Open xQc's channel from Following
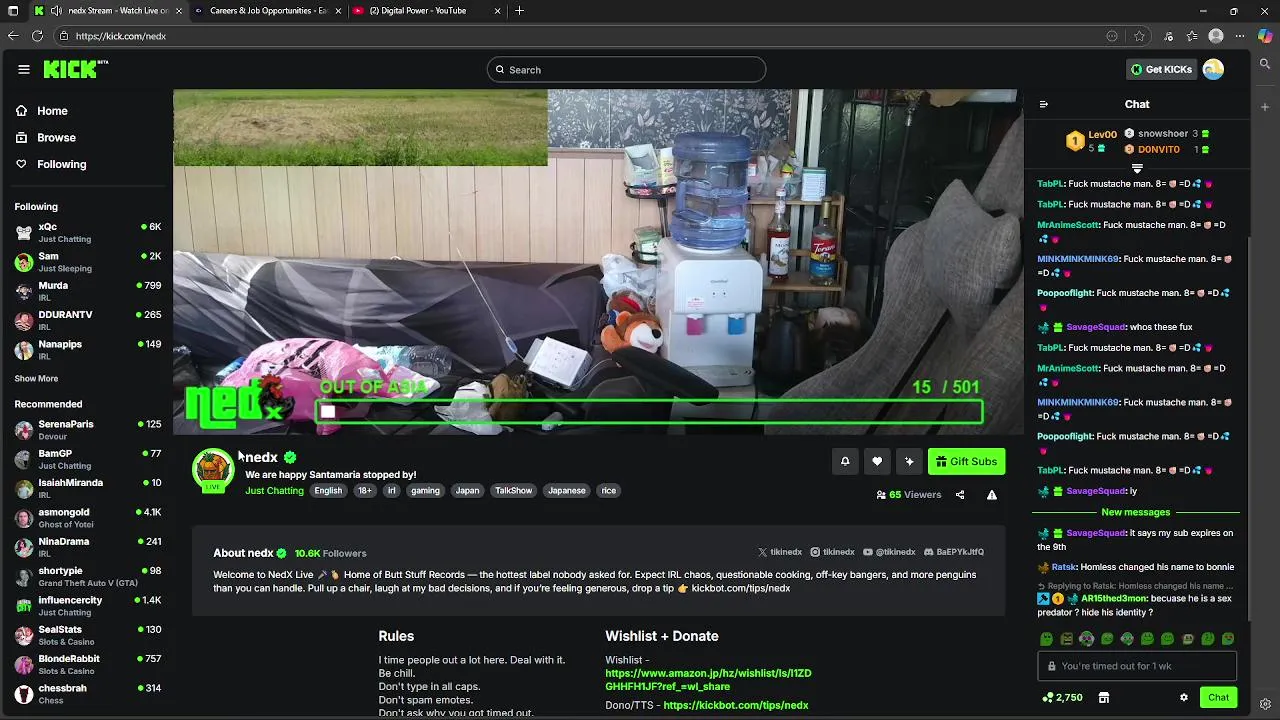The image size is (1280, 720). [x=88, y=232]
